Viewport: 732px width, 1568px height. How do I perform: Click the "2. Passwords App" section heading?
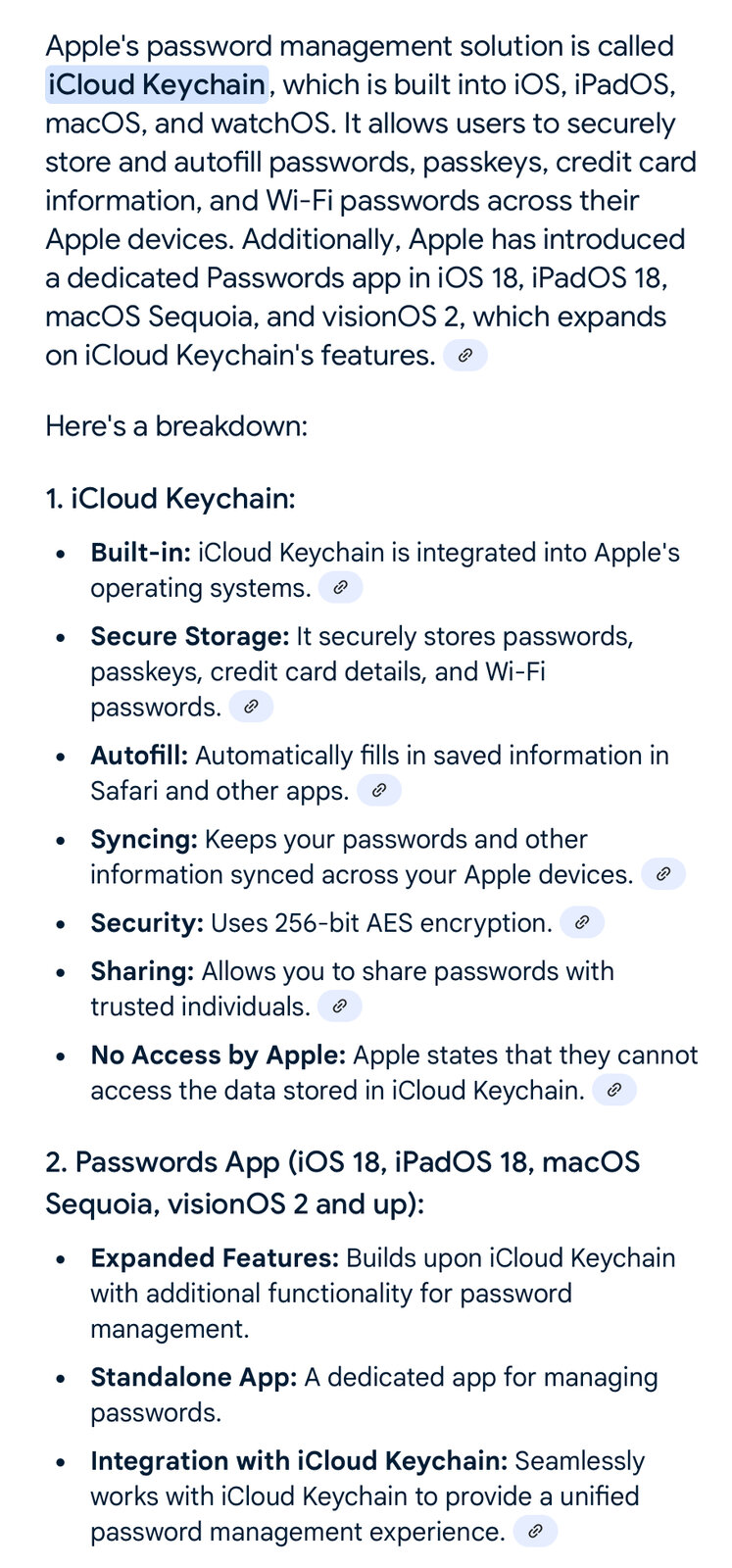point(342,1182)
